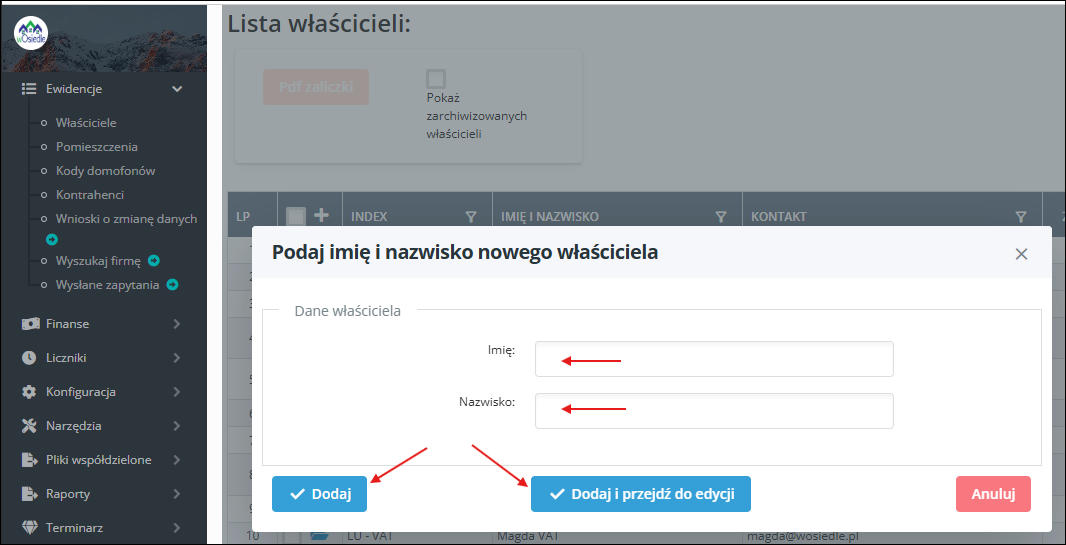The height and width of the screenshot is (545, 1066).
Task: Click Dodaj i przejdź do edycji
Action: click(x=640, y=494)
